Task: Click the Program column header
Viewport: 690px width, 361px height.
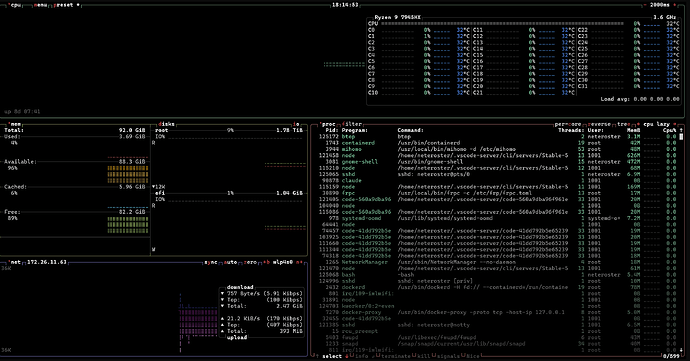Action: 355,130
